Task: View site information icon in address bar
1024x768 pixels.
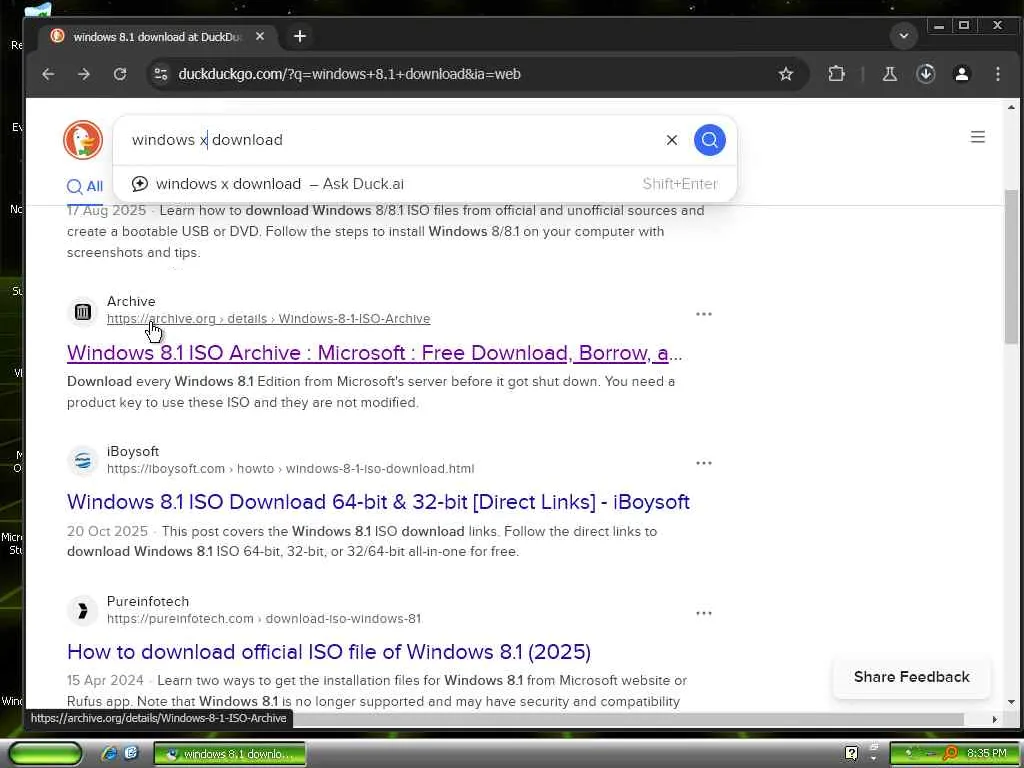Action: 161,74
